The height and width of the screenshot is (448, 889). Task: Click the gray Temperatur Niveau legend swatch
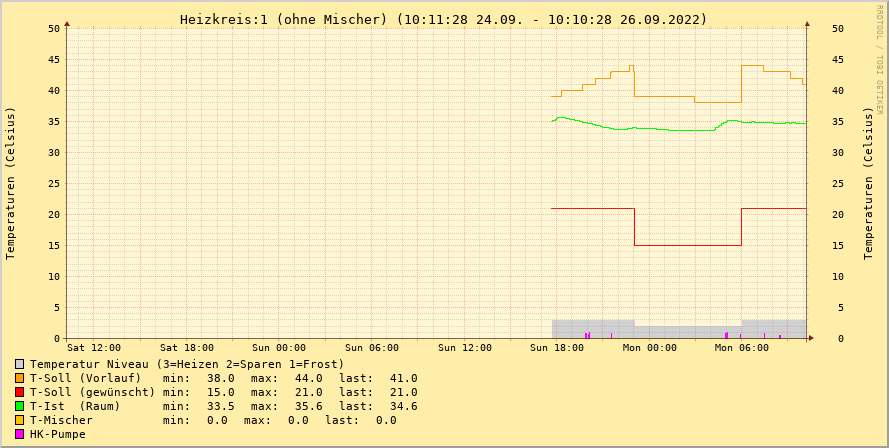[20, 364]
